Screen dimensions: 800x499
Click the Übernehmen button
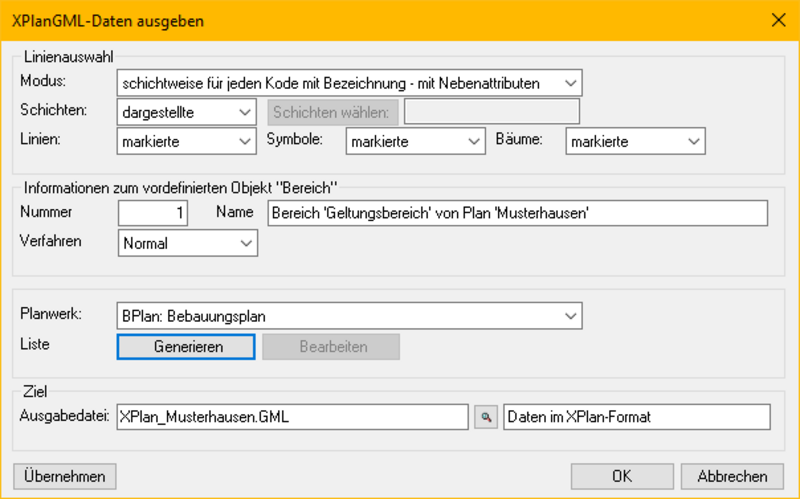point(65,477)
